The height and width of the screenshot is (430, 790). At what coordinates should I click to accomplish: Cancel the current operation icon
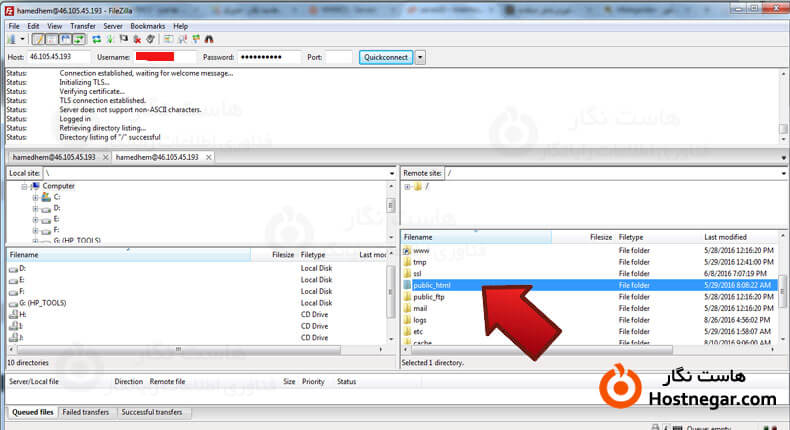[x=123, y=39]
